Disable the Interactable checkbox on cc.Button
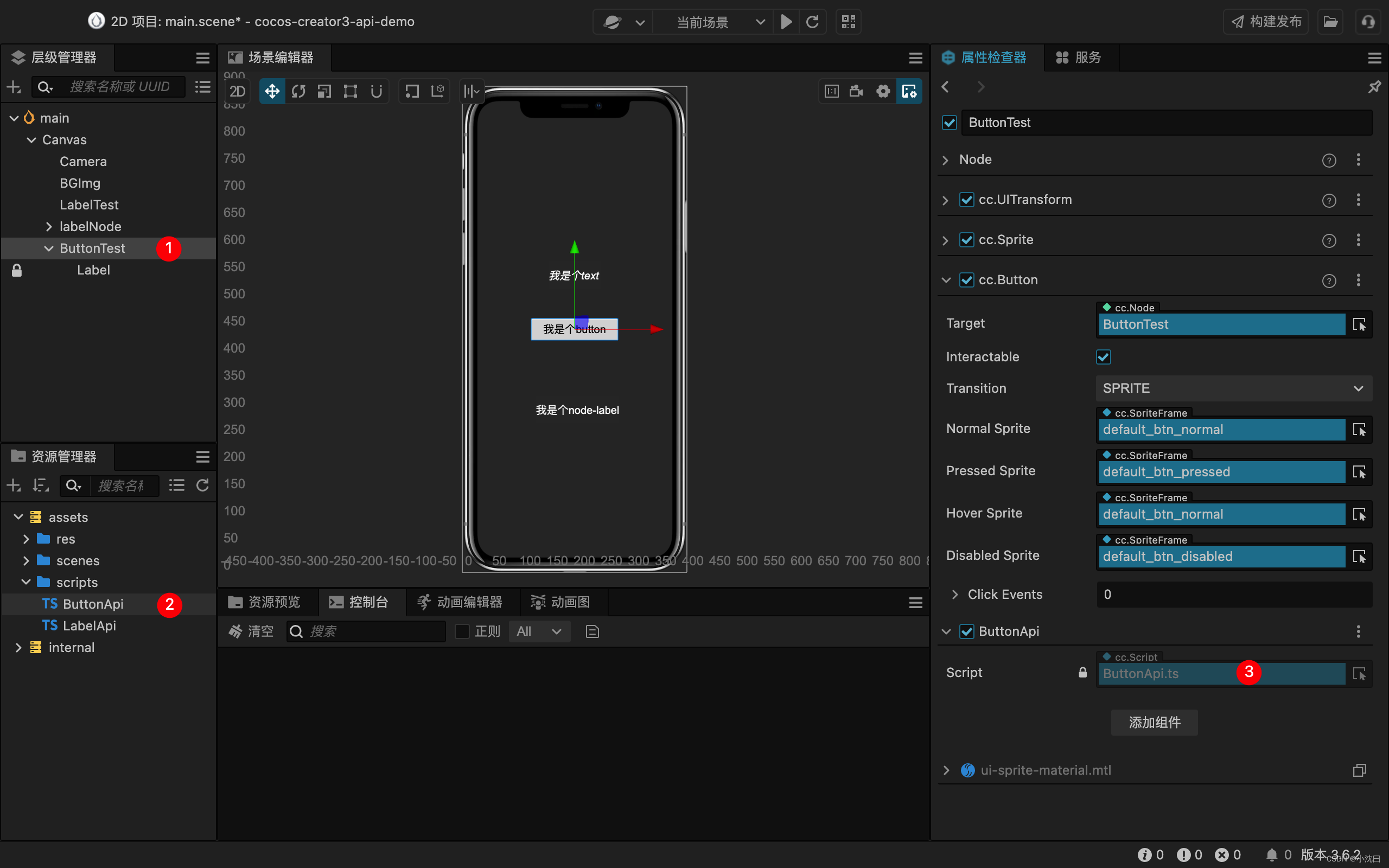1389x868 pixels. point(1103,356)
